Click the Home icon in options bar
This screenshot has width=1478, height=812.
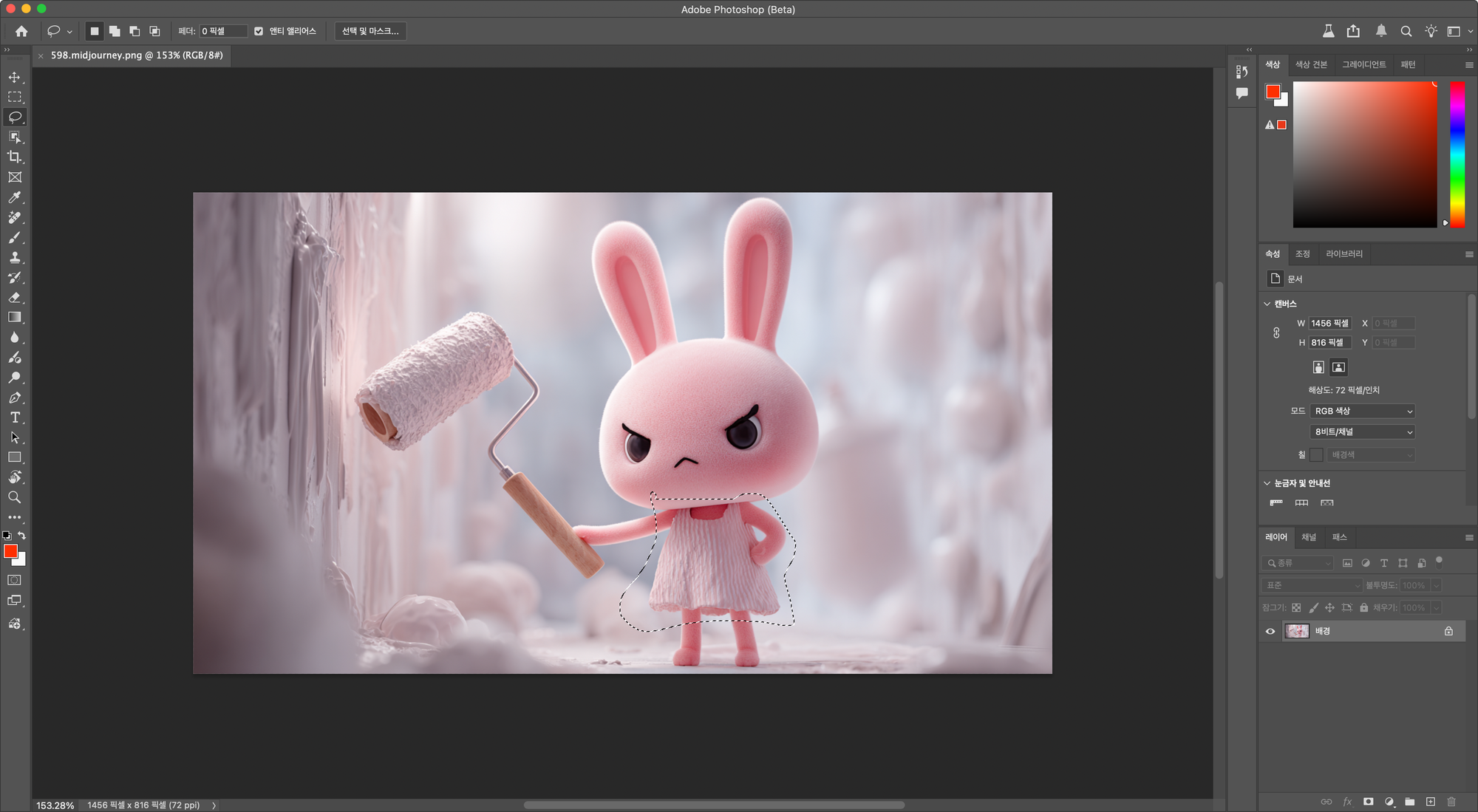coord(21,31)
